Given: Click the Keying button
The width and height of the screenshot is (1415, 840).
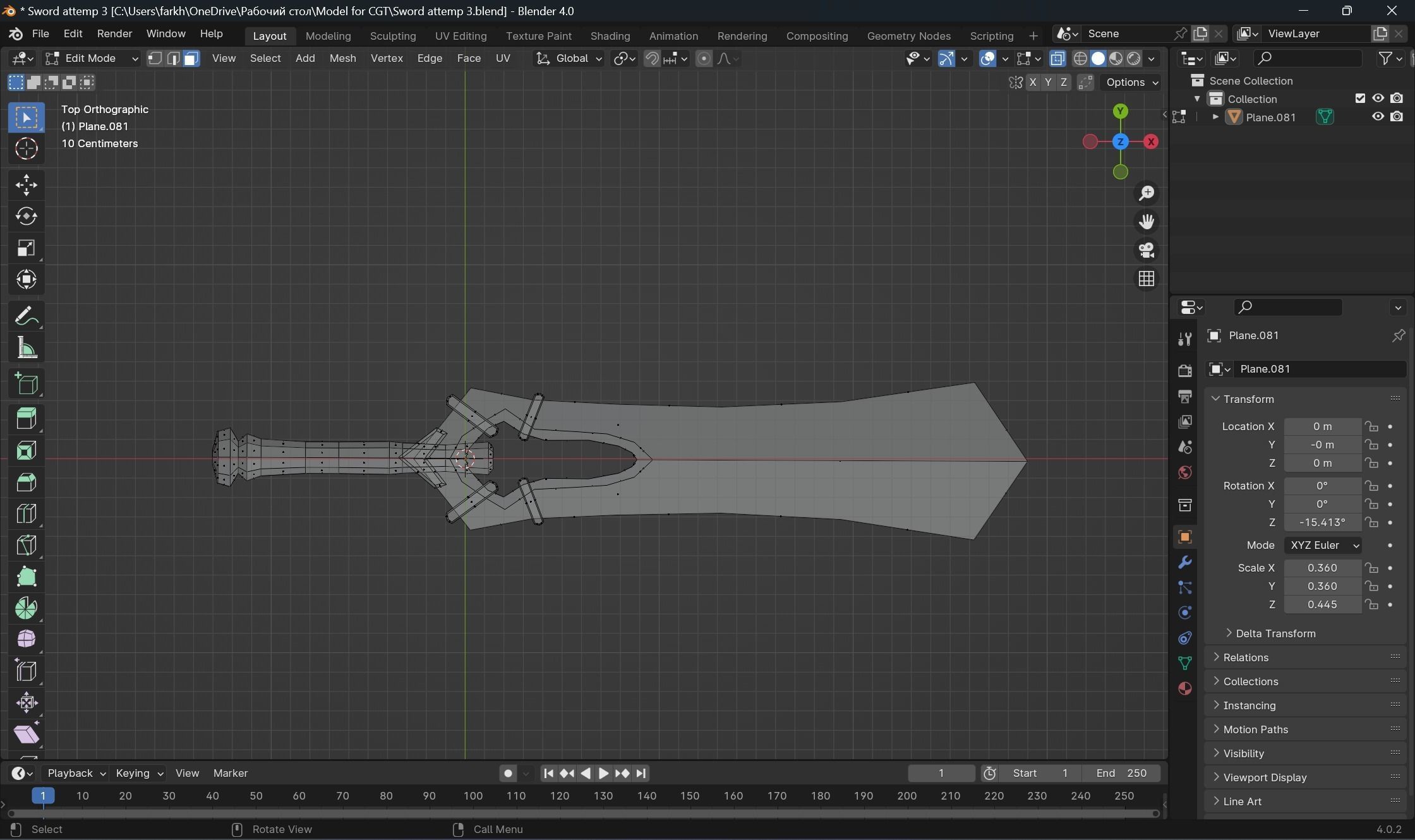Looking at the screenshot, I should point(139,773).
